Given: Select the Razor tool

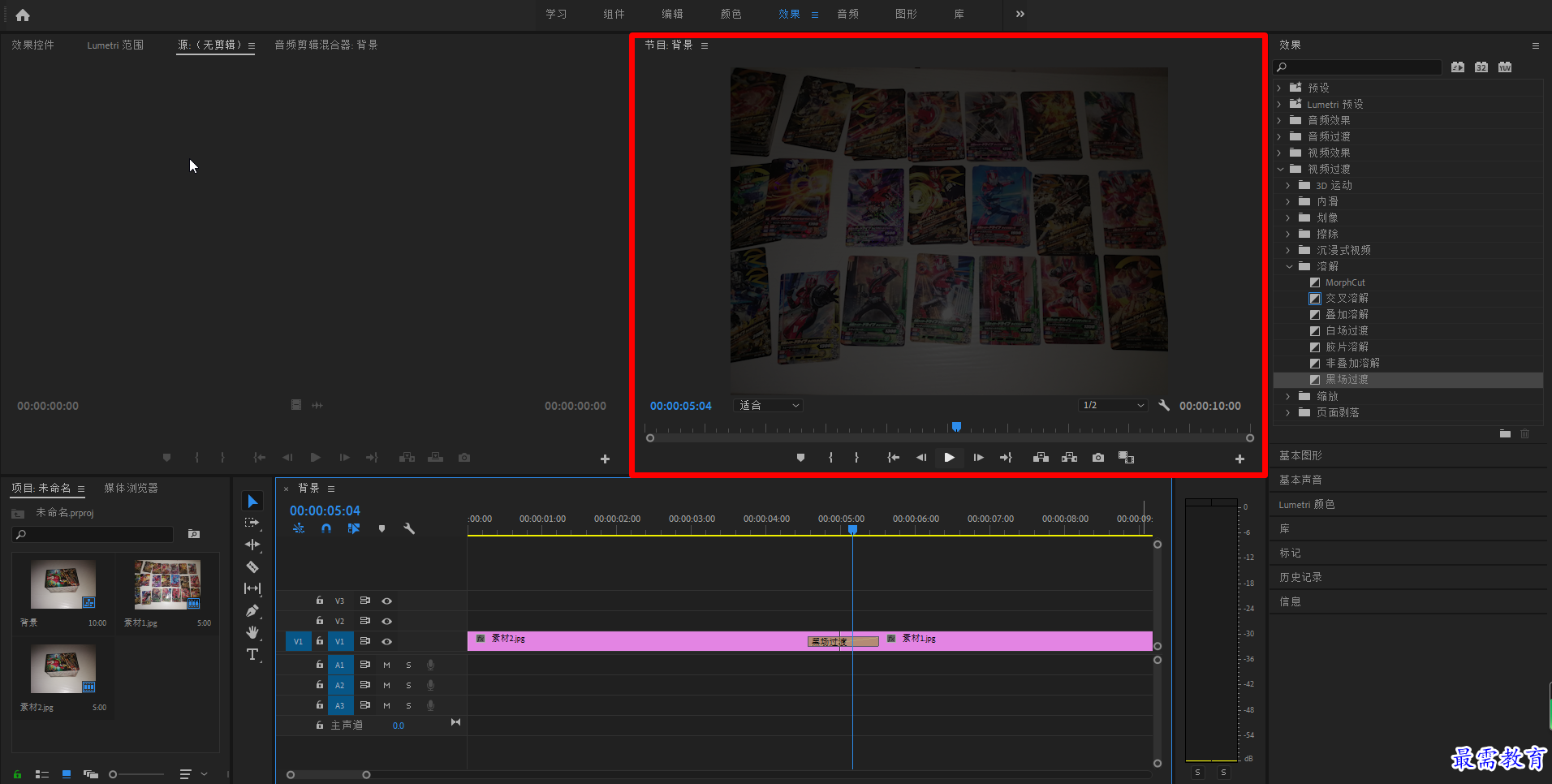Looking at the screenshot, I should pos(252,566).
